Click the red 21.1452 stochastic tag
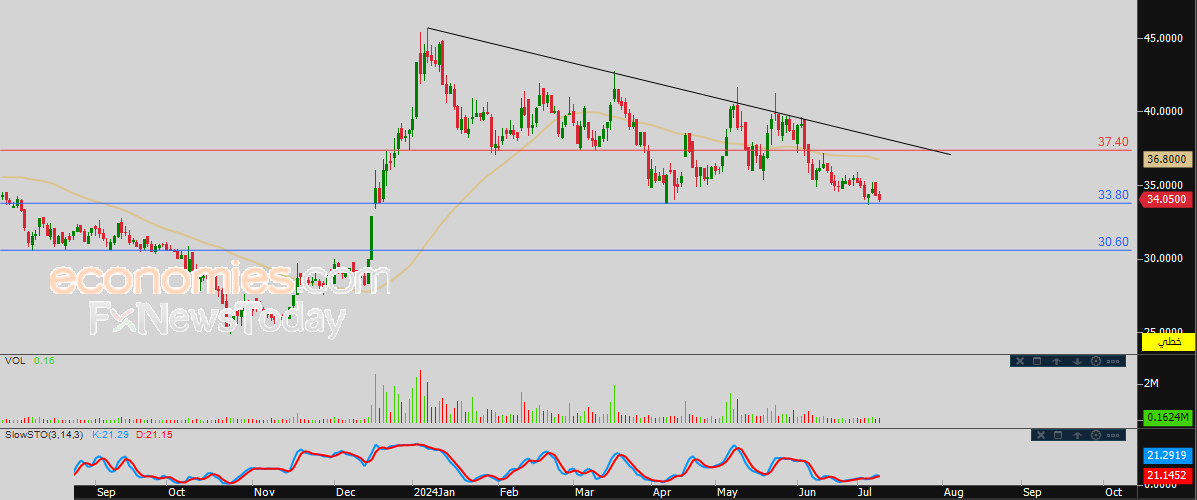This screenshot has width=1197, height=500. point(1168,475)
